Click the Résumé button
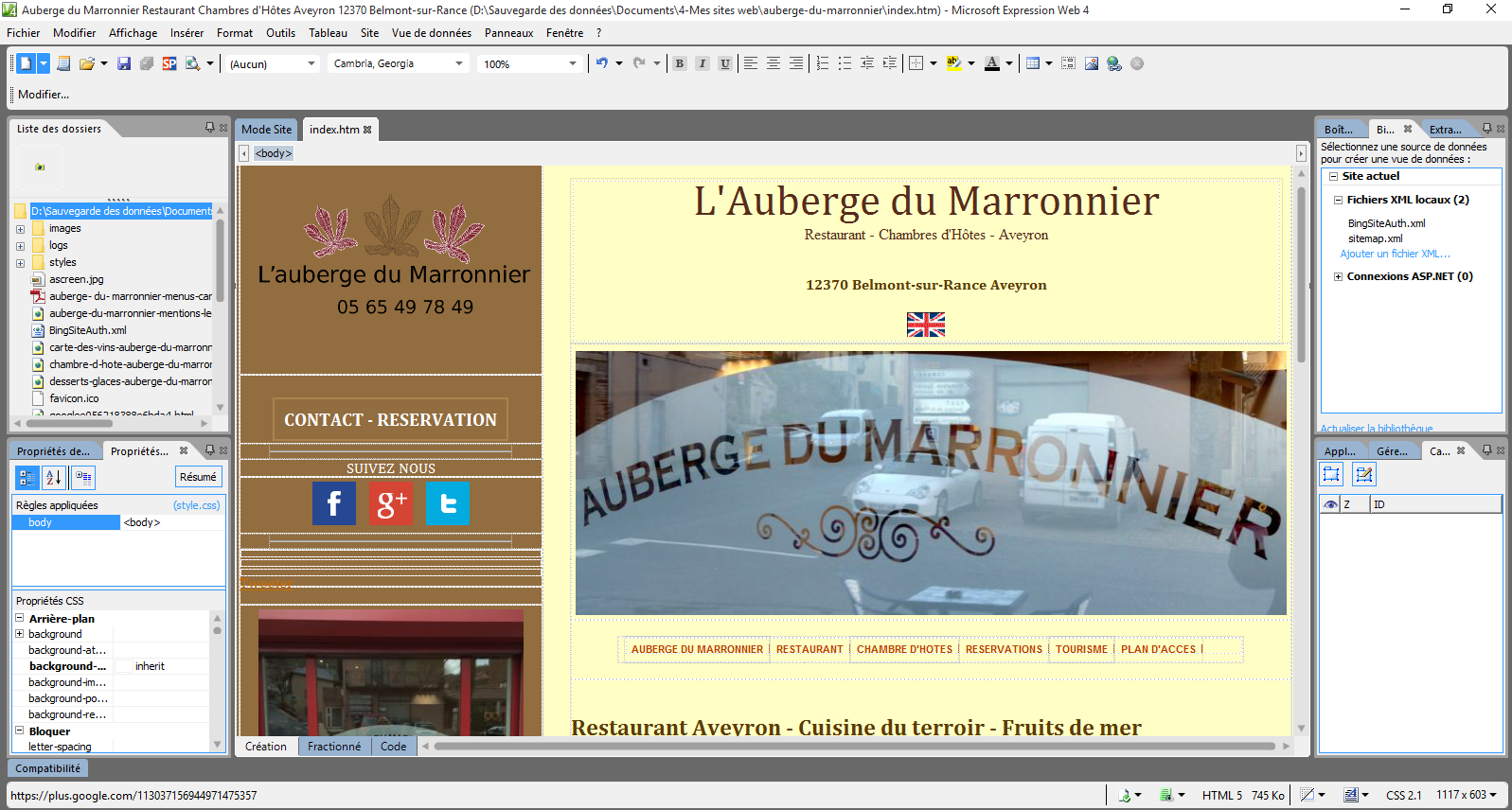Viewport: 1512px width, 810px height. coord(198,477)
